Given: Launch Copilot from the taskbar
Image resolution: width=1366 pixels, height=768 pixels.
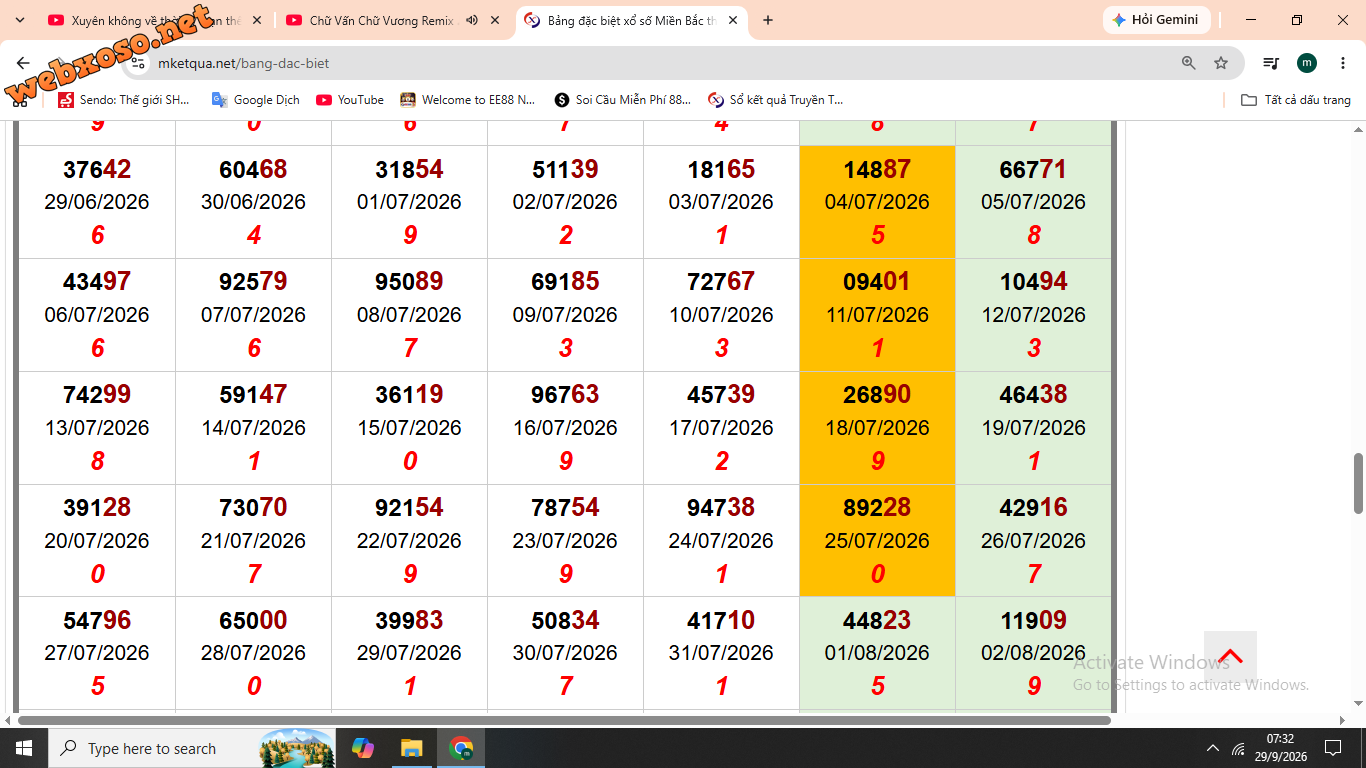Looking at the screenshot, I should coord(363,748).
